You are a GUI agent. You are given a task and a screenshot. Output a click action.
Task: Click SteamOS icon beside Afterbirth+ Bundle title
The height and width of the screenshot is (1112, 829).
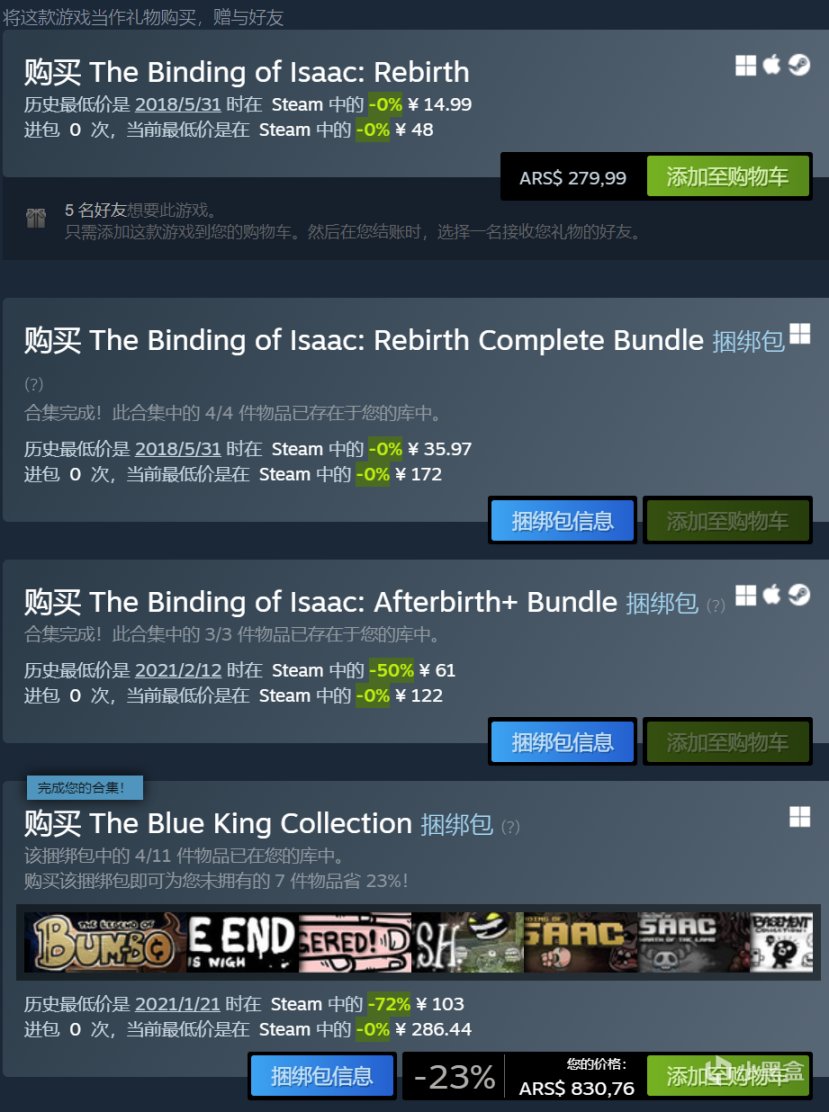799,594
